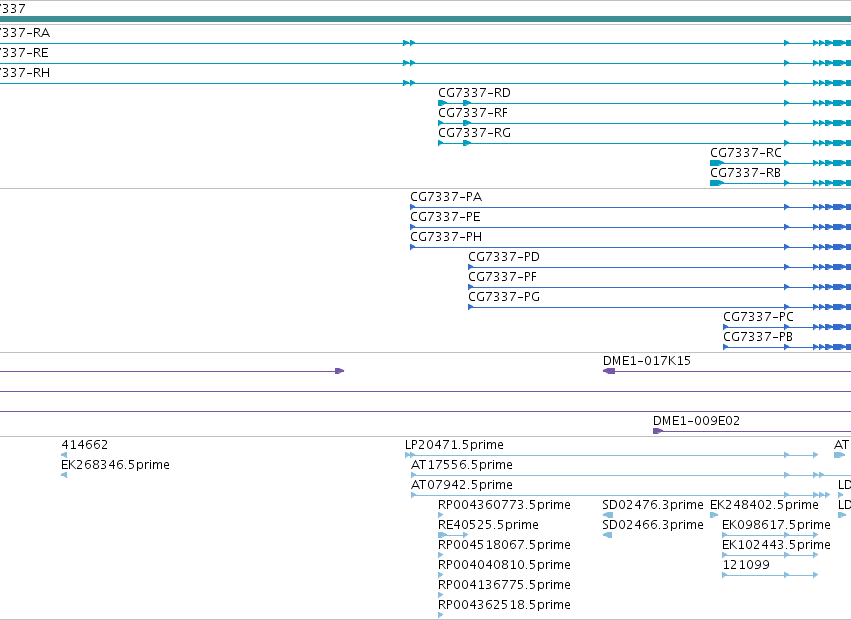Select the CG7337-RD transcript label

pyautogui.click(x=474, y=93)
